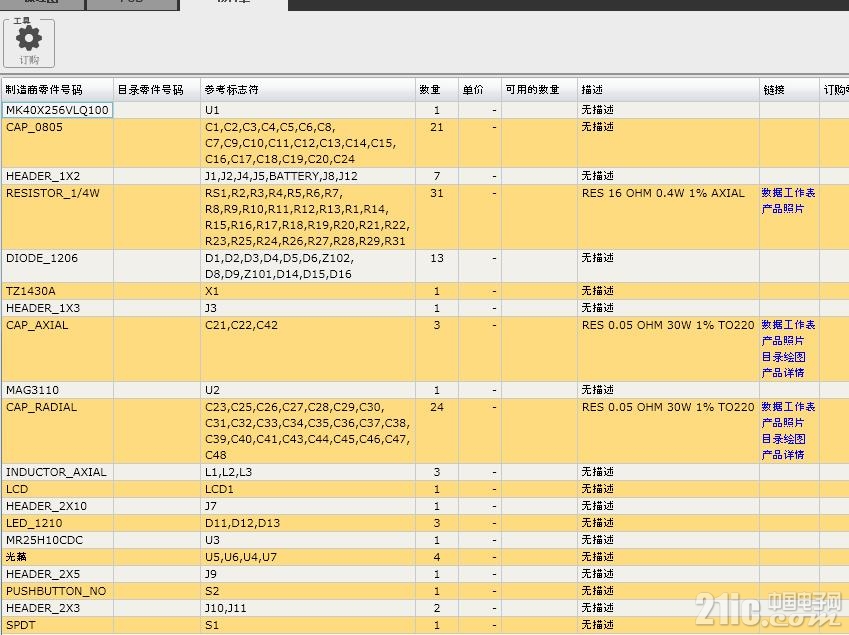Screen dimensions: 849x635
Task: Click description RES 16 OHM 0.4W 1% AXIAL
Action: [x=663, y=193]
